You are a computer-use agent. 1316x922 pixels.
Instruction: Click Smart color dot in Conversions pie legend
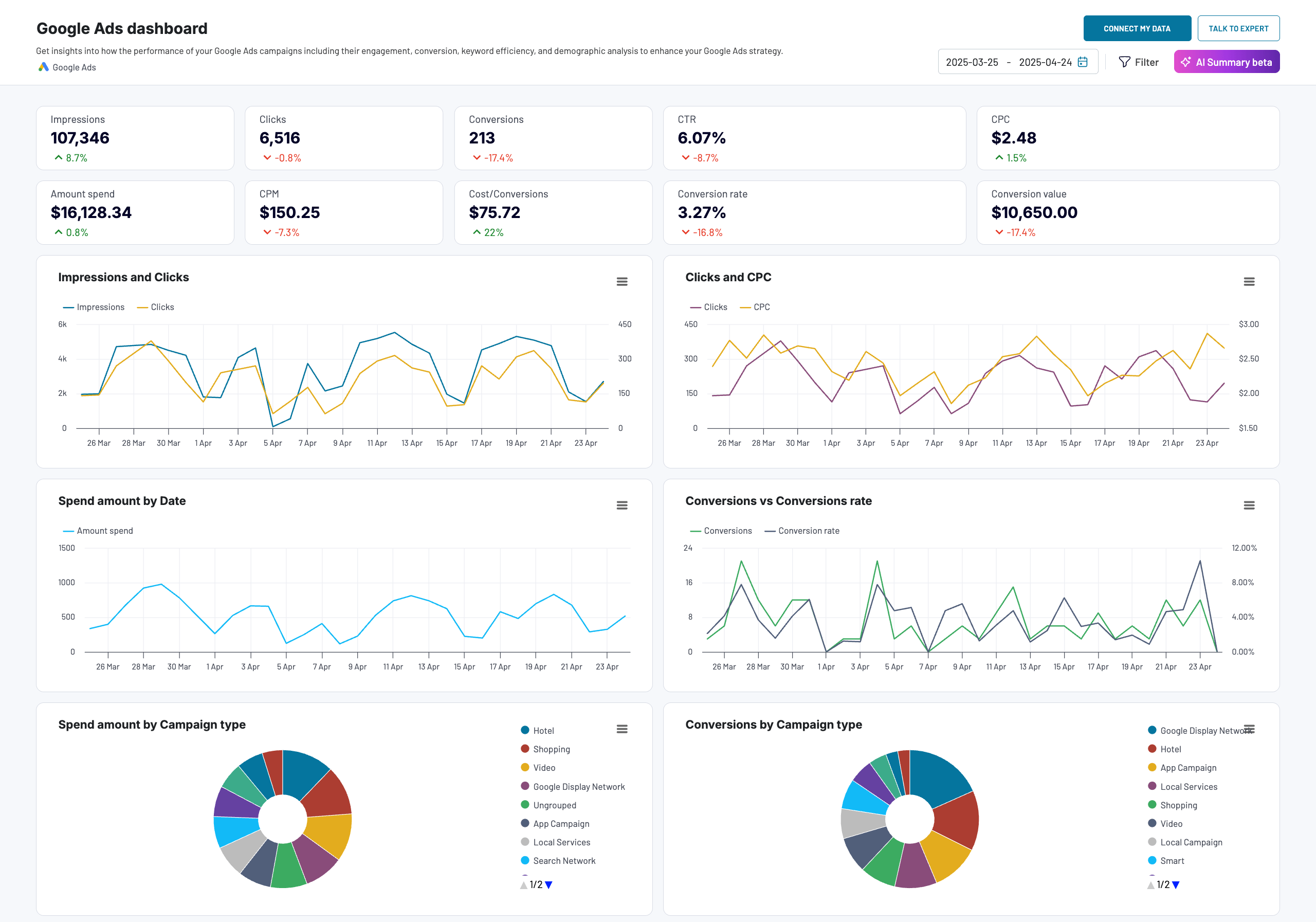coord(1151,860)
